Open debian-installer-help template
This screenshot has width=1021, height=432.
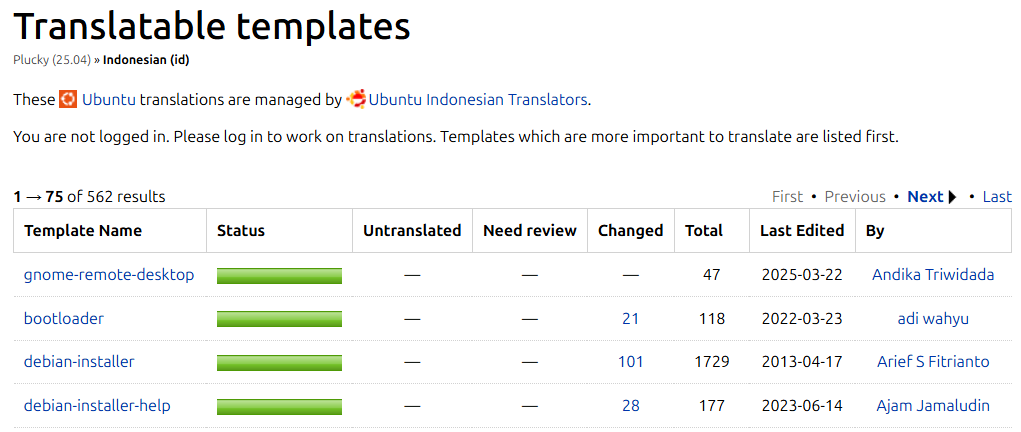point(97,405)
